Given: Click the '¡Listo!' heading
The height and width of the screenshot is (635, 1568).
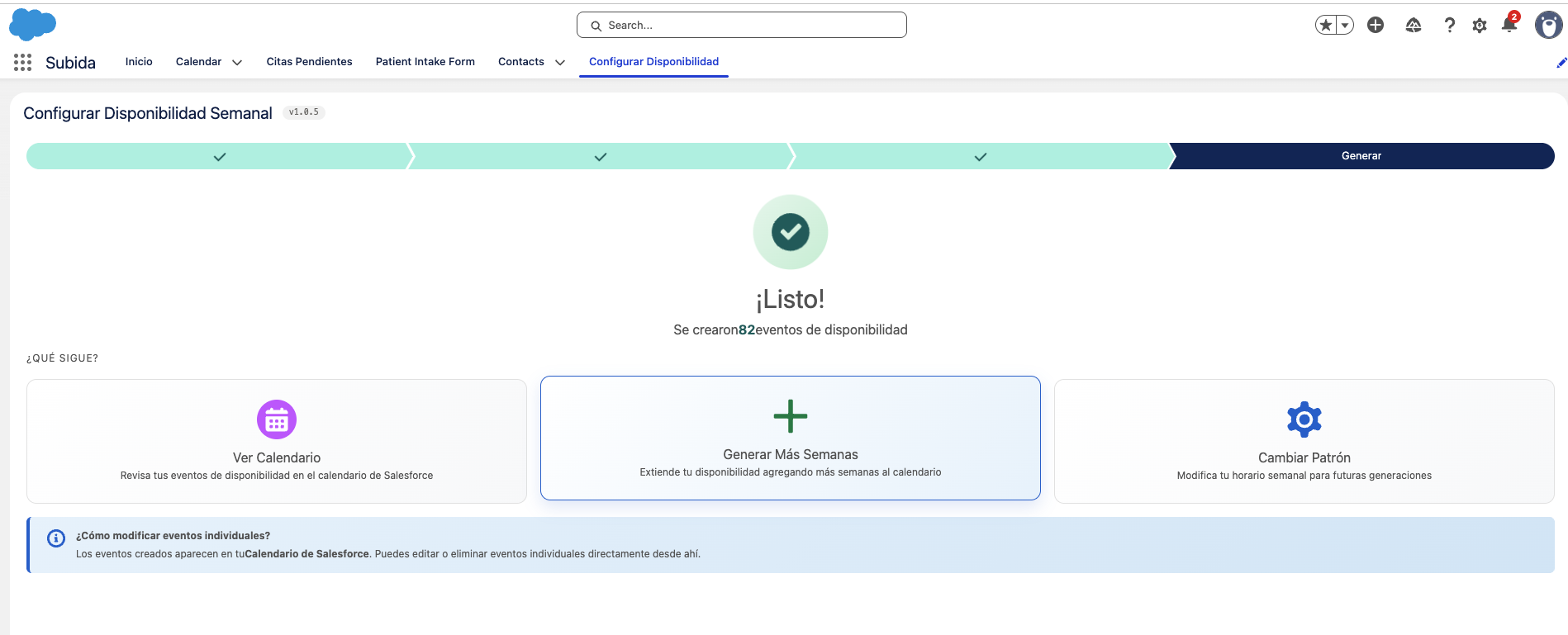Looking at the screenshot, I should tap(791, 299).
